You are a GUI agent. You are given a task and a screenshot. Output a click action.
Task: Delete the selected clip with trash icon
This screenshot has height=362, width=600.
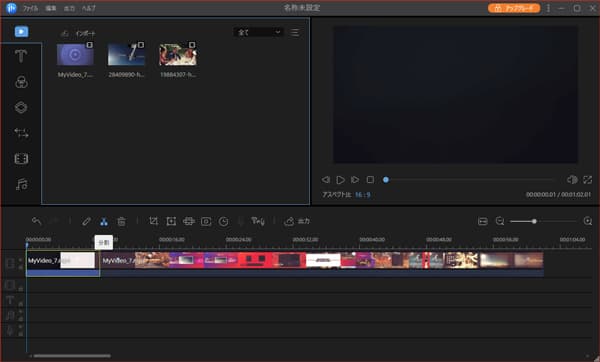121,221
